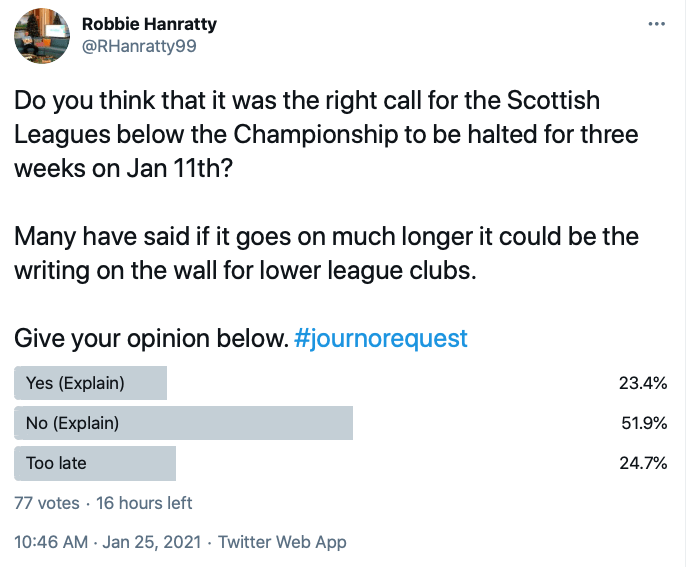Click the '77 votes' count
Screen dimensions: 688x567
click(x=46, y=503)
